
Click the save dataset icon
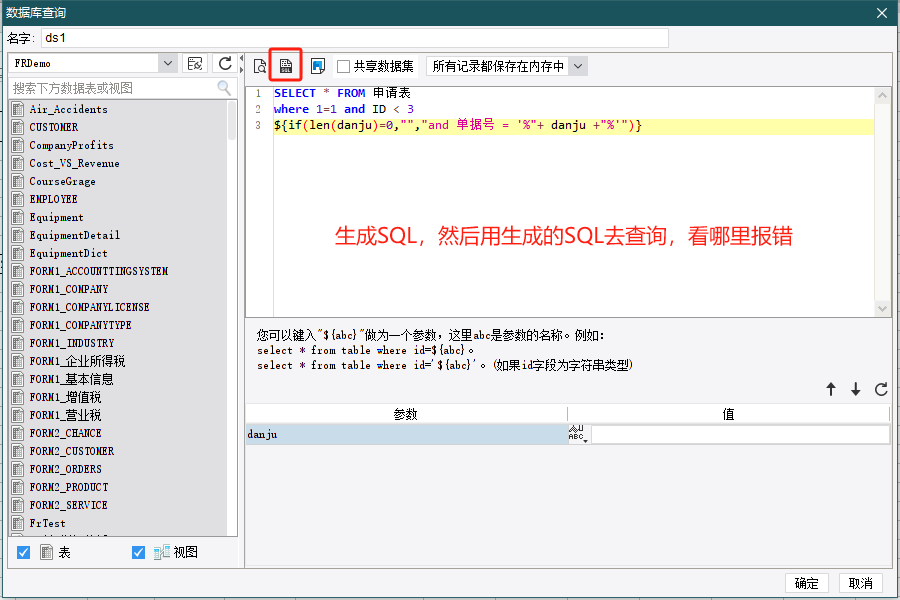click(317, 66)
